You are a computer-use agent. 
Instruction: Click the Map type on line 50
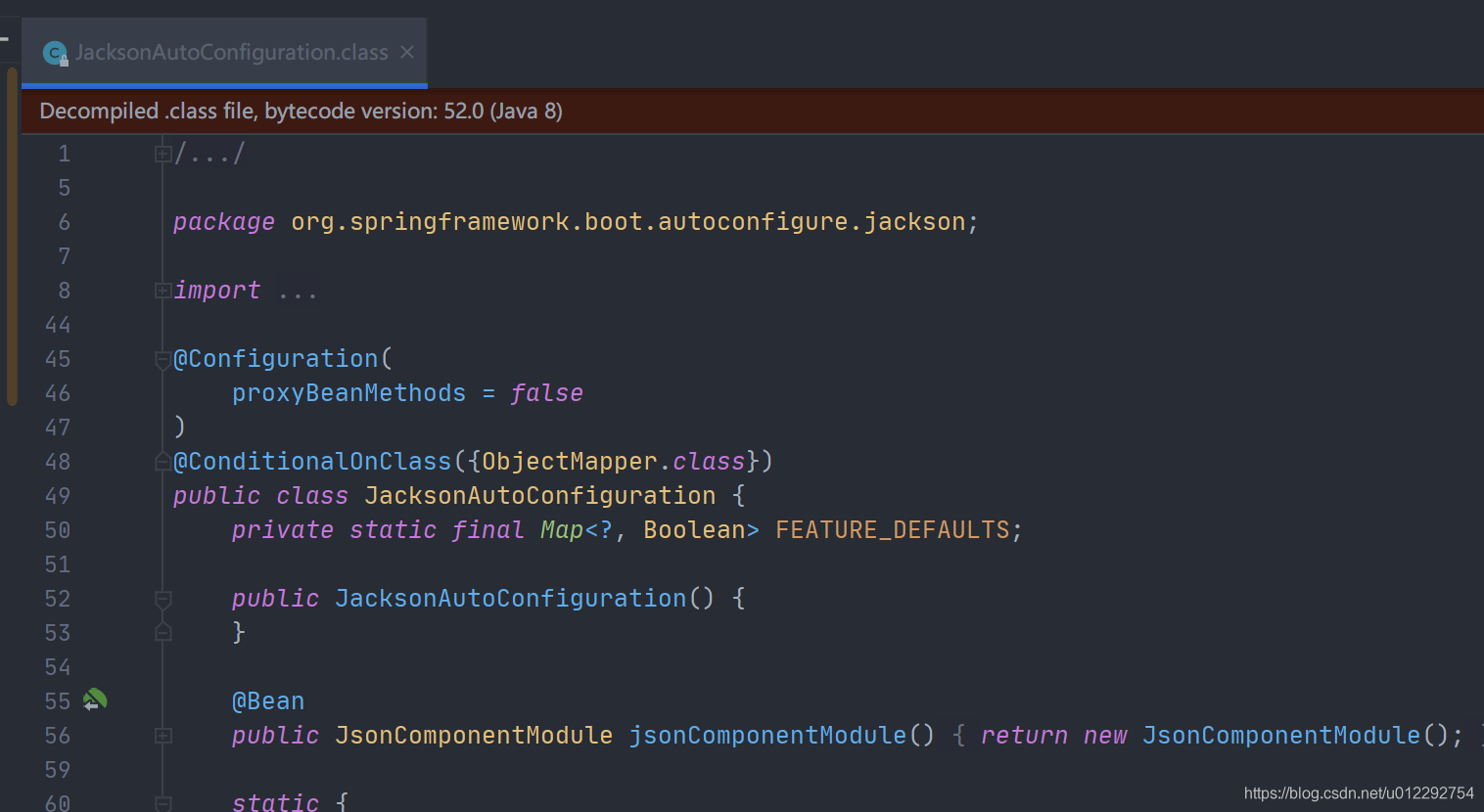[562, 530]
